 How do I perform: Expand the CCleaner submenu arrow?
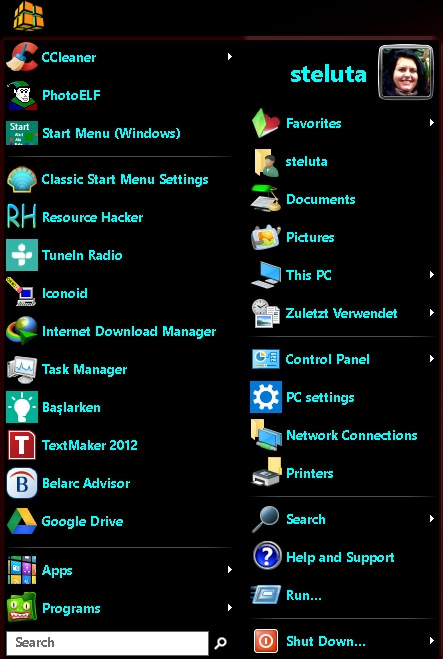229,57
